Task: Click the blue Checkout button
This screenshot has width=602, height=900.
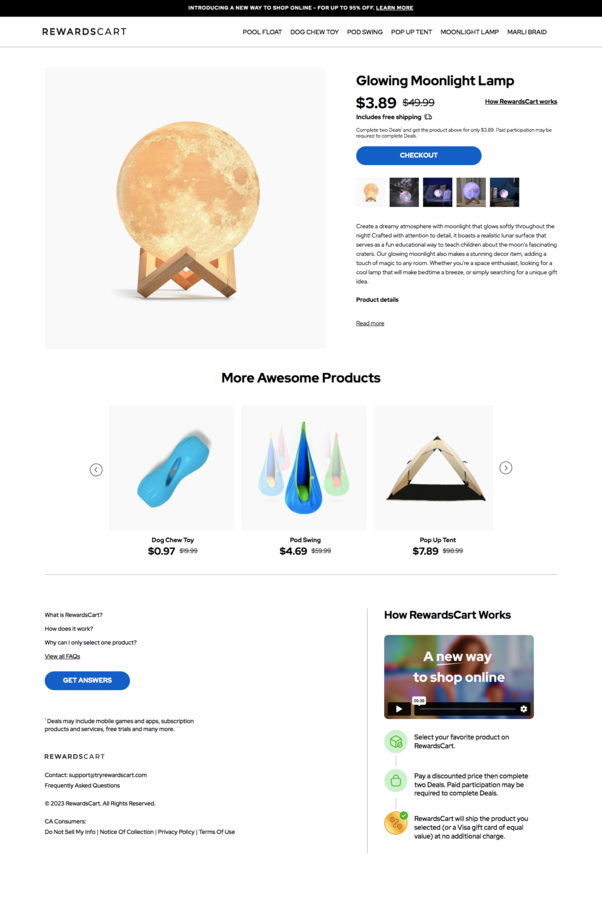Action: point(418,156)
